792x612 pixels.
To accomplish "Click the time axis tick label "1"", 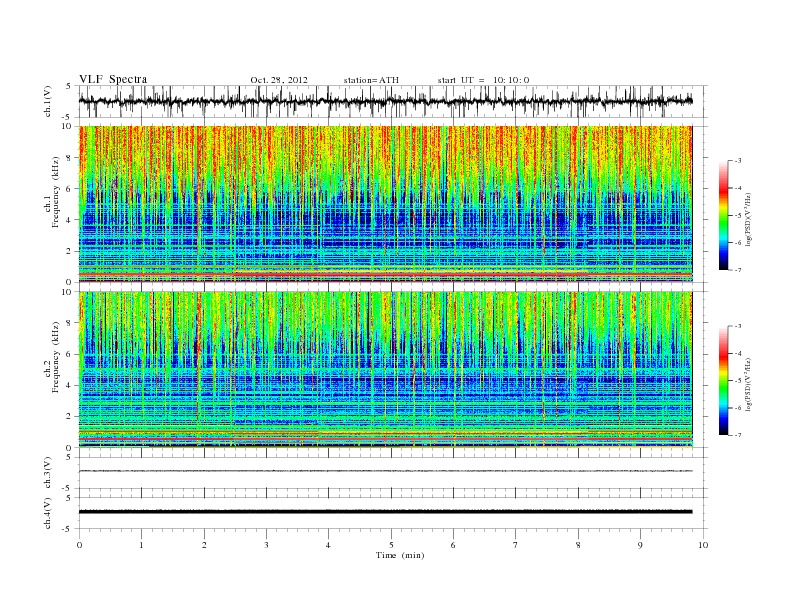I will (141, 545).
